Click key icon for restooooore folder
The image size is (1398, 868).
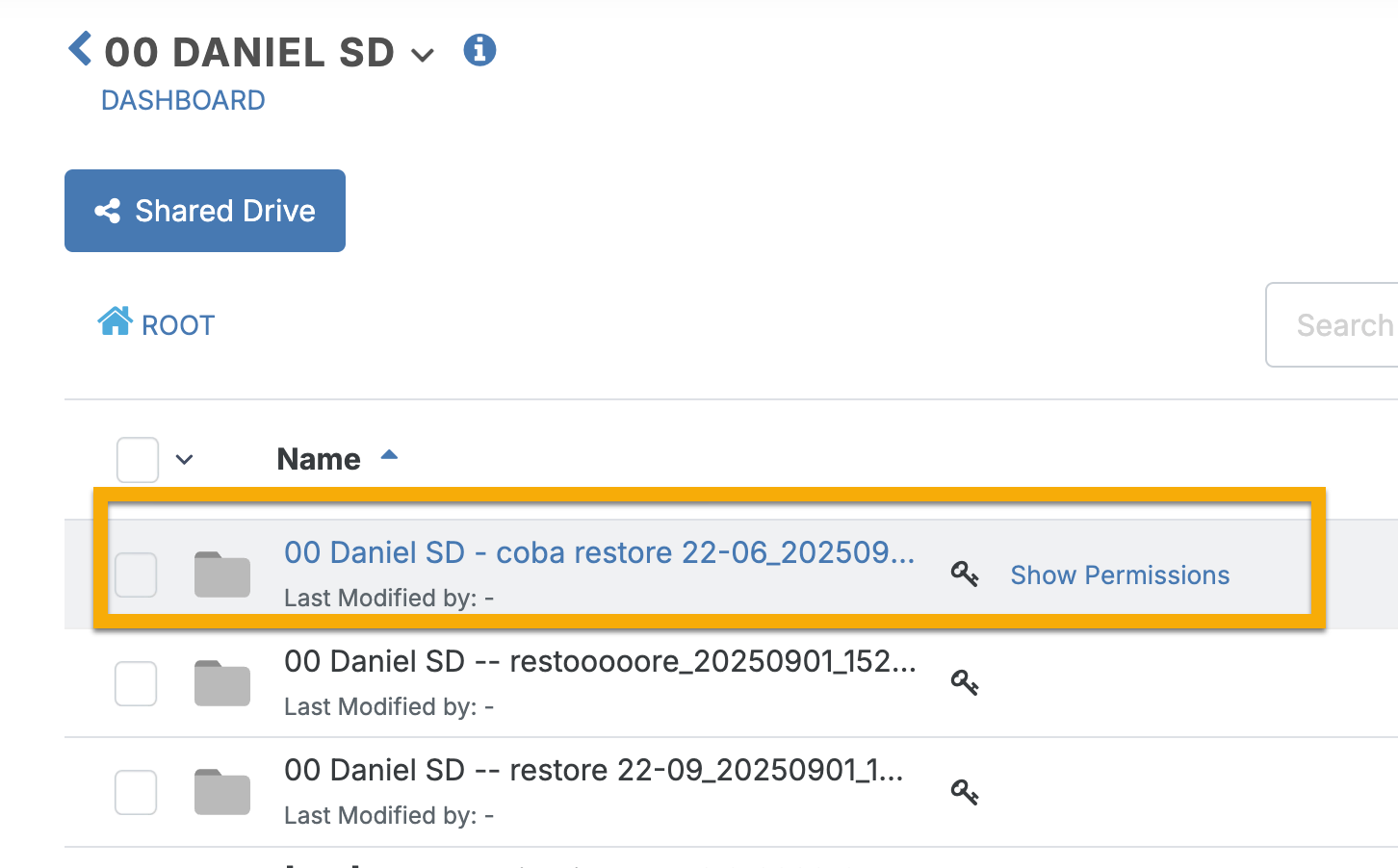965,683
